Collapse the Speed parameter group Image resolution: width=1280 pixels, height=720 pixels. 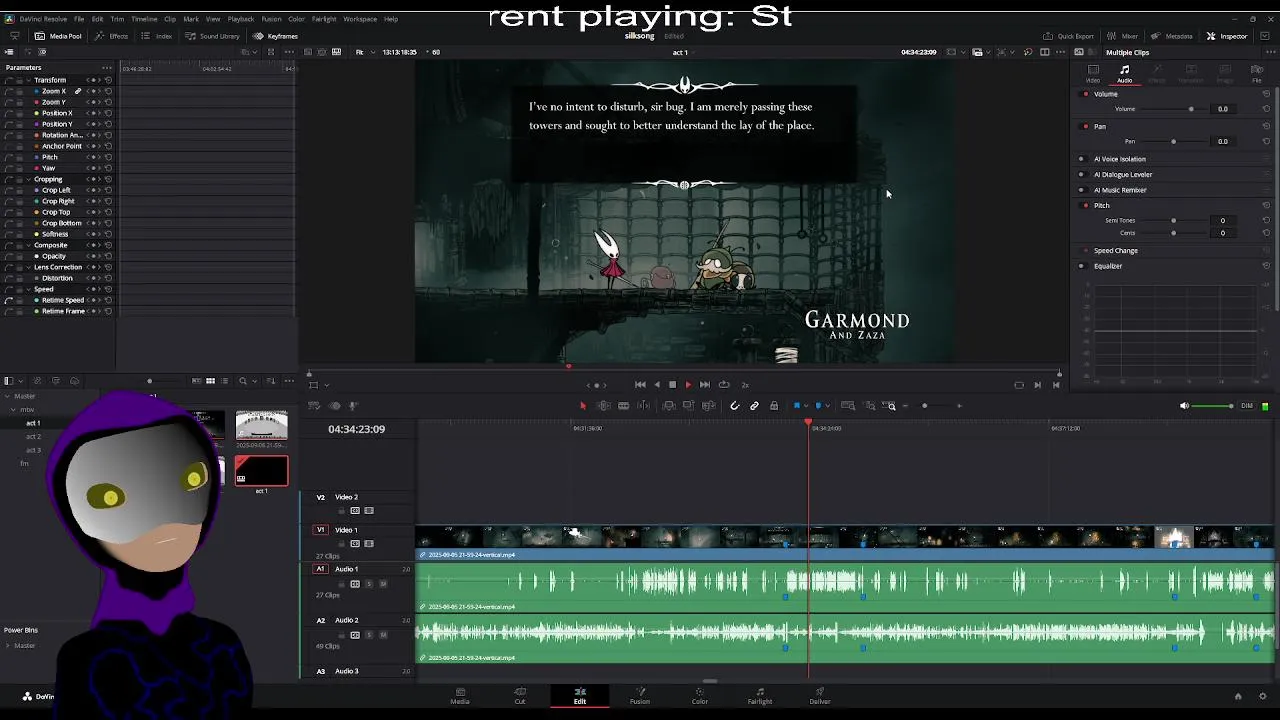pos(29,289)
